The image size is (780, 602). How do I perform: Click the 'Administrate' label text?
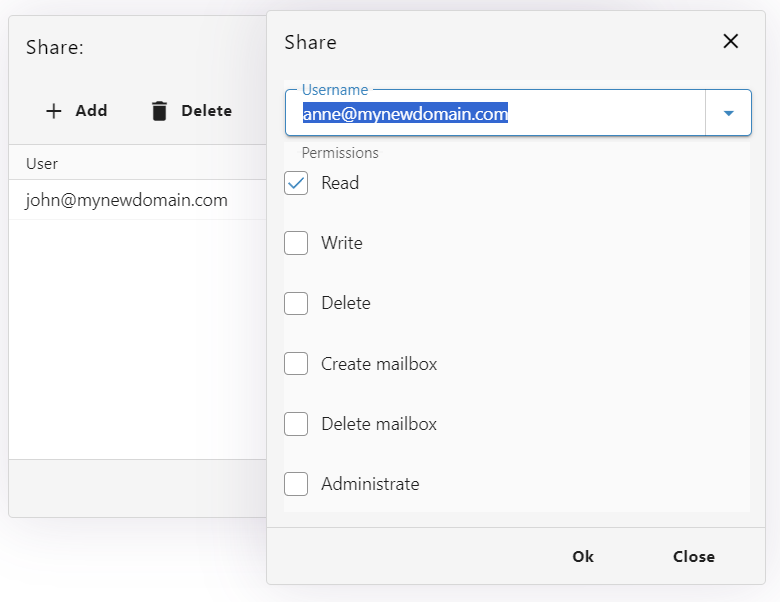coord(370,484)
